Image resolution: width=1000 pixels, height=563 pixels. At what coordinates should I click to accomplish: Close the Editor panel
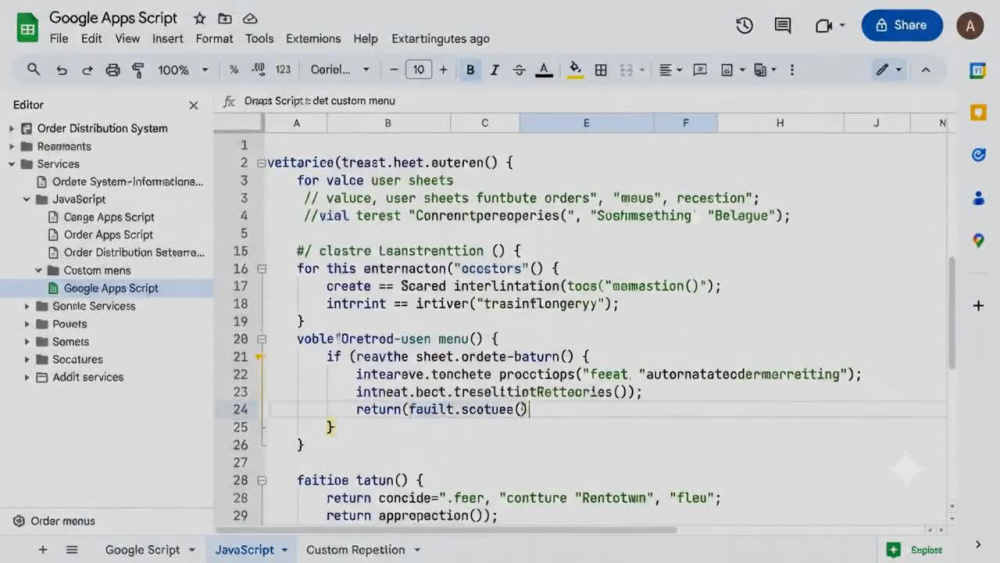193,105
